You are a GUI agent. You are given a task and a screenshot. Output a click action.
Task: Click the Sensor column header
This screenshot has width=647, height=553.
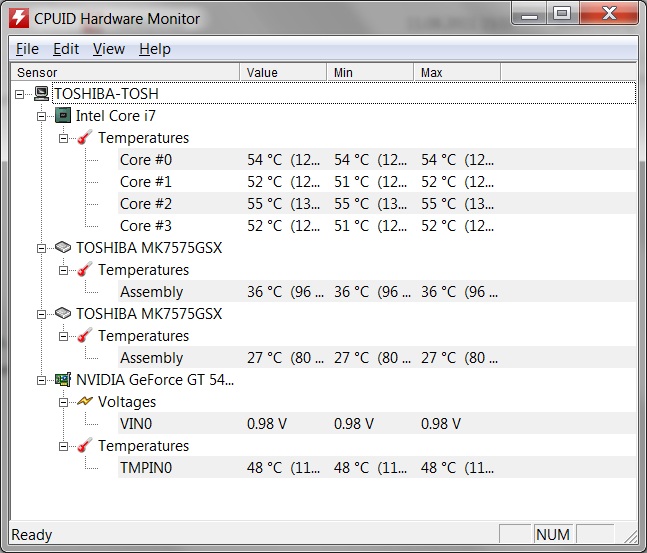click(x=125, y=73)
